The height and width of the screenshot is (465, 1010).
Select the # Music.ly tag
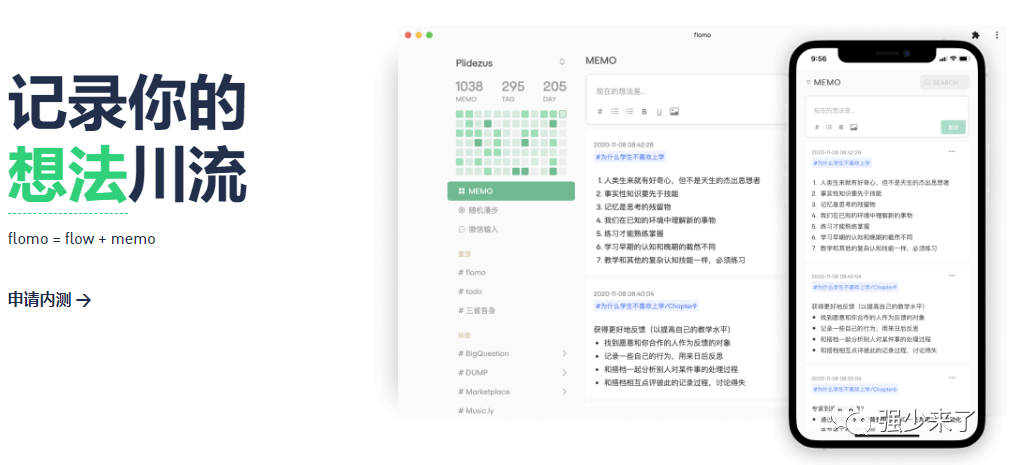tap(476, 410)
